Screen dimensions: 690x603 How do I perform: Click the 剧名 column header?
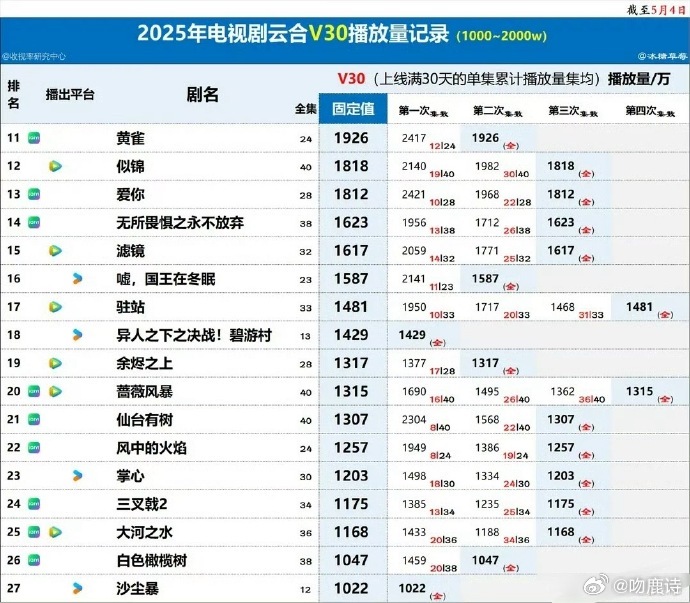pyautogui.click(x=202, y=95)
